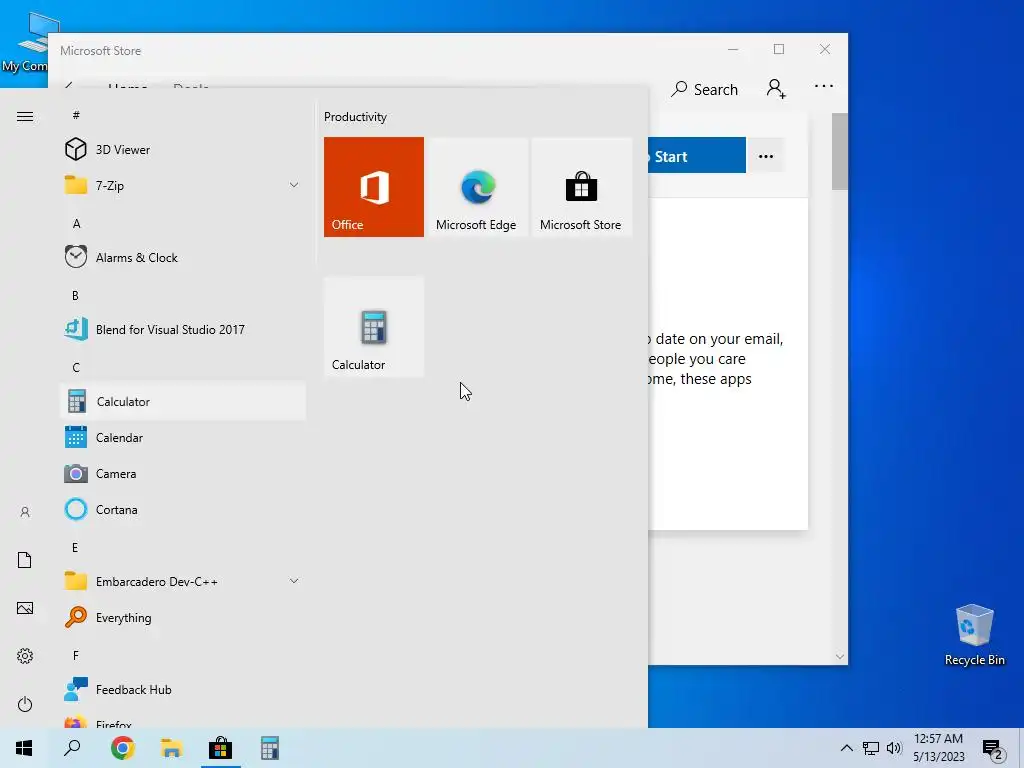Launch the Calculator tile in the tiles area
1024x768 pixels.
[x=374, y=327]
